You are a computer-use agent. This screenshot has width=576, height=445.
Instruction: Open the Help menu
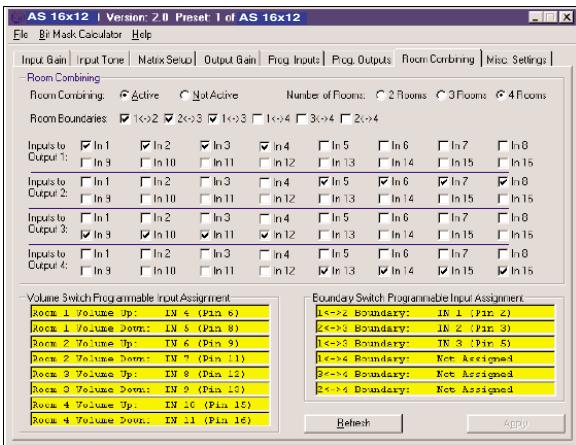(141, 35)
